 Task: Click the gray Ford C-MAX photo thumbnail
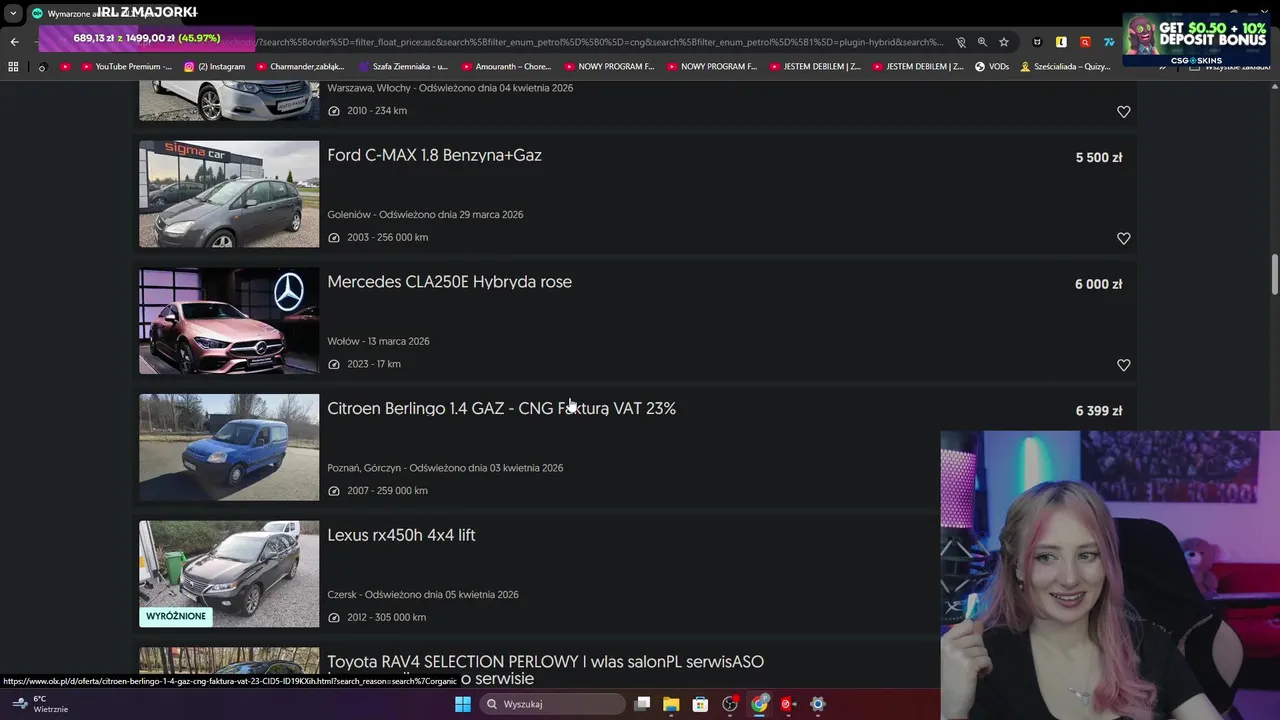[229, 194]
